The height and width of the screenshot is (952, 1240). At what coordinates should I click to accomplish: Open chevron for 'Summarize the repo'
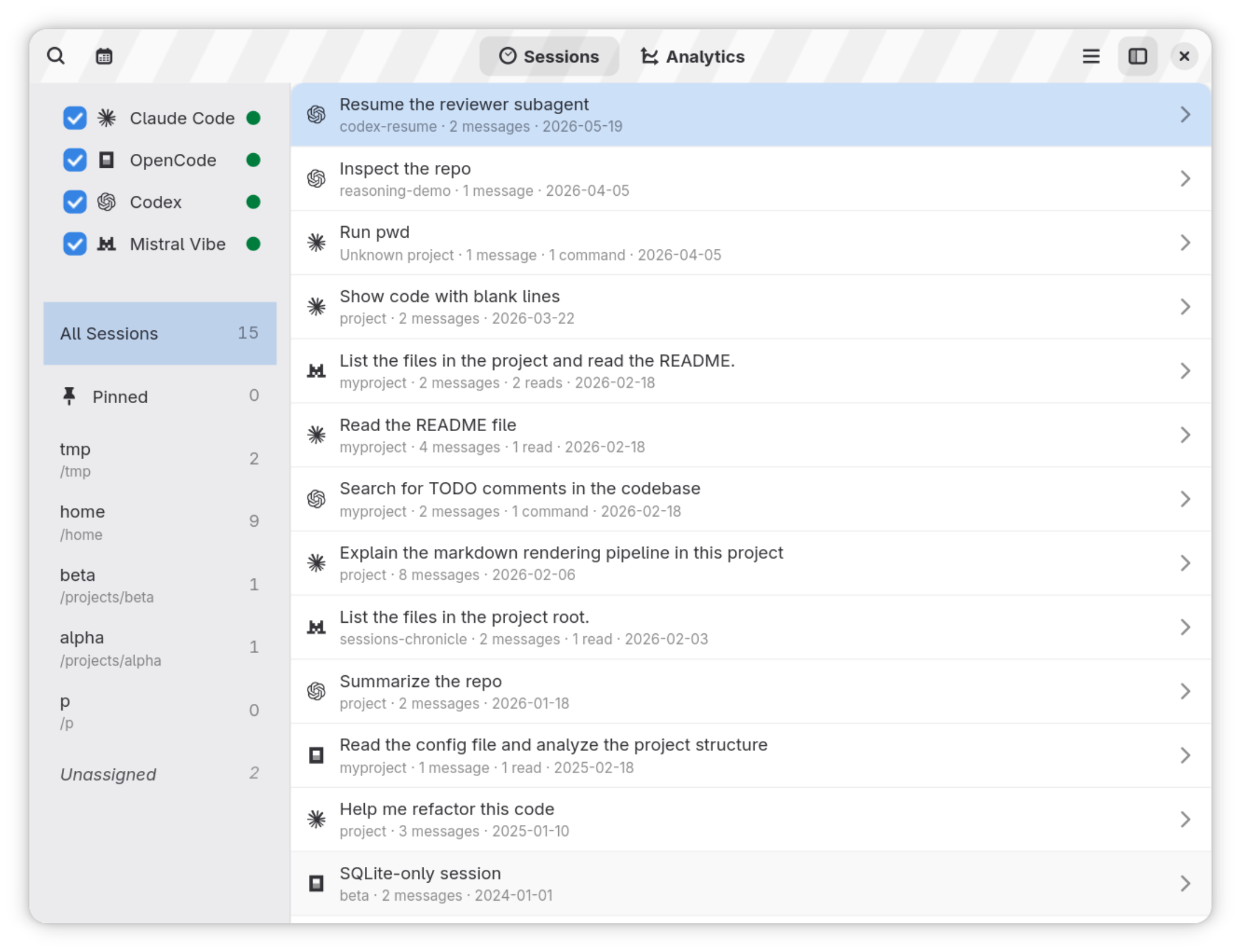[x=1185, y=692]
